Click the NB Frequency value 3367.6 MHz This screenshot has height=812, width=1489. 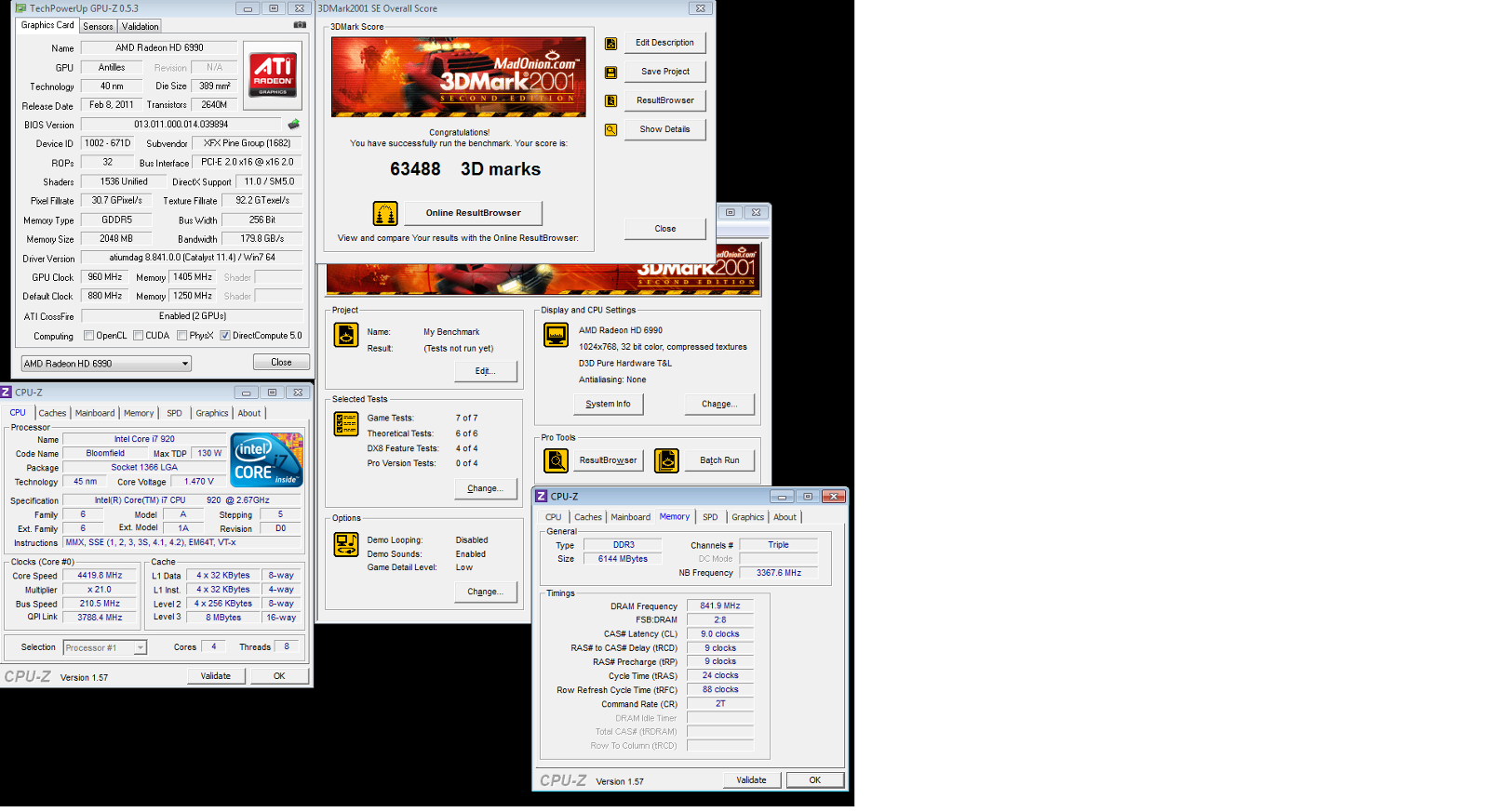point(779,573)
